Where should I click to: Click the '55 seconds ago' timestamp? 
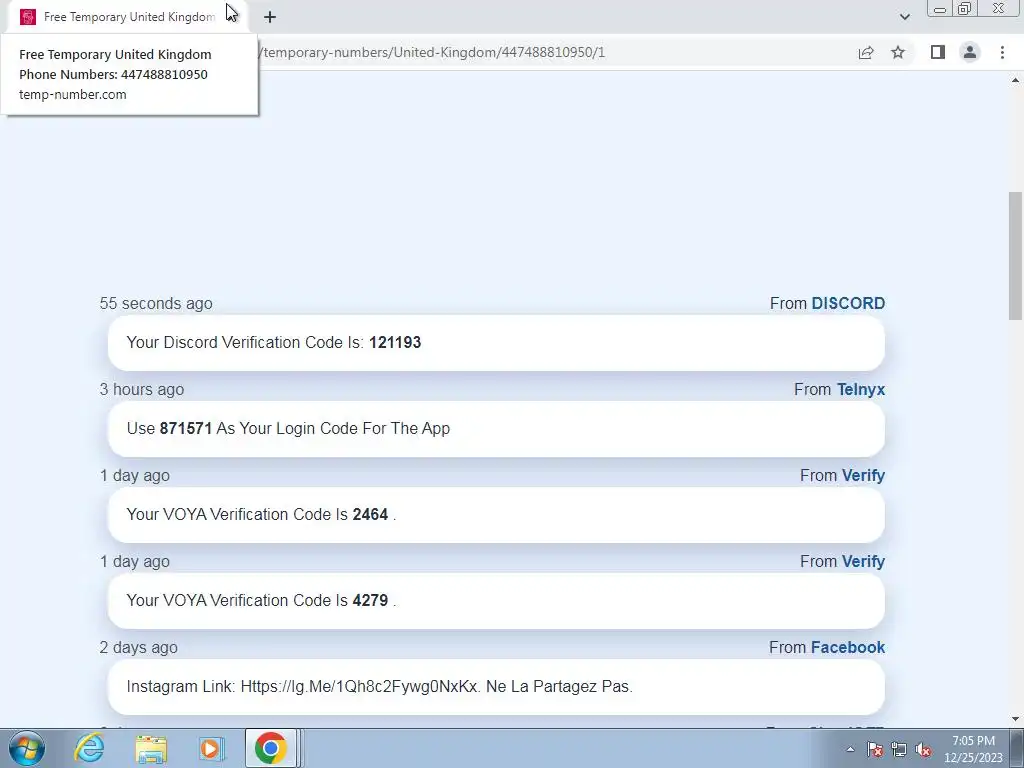point(156,304)
